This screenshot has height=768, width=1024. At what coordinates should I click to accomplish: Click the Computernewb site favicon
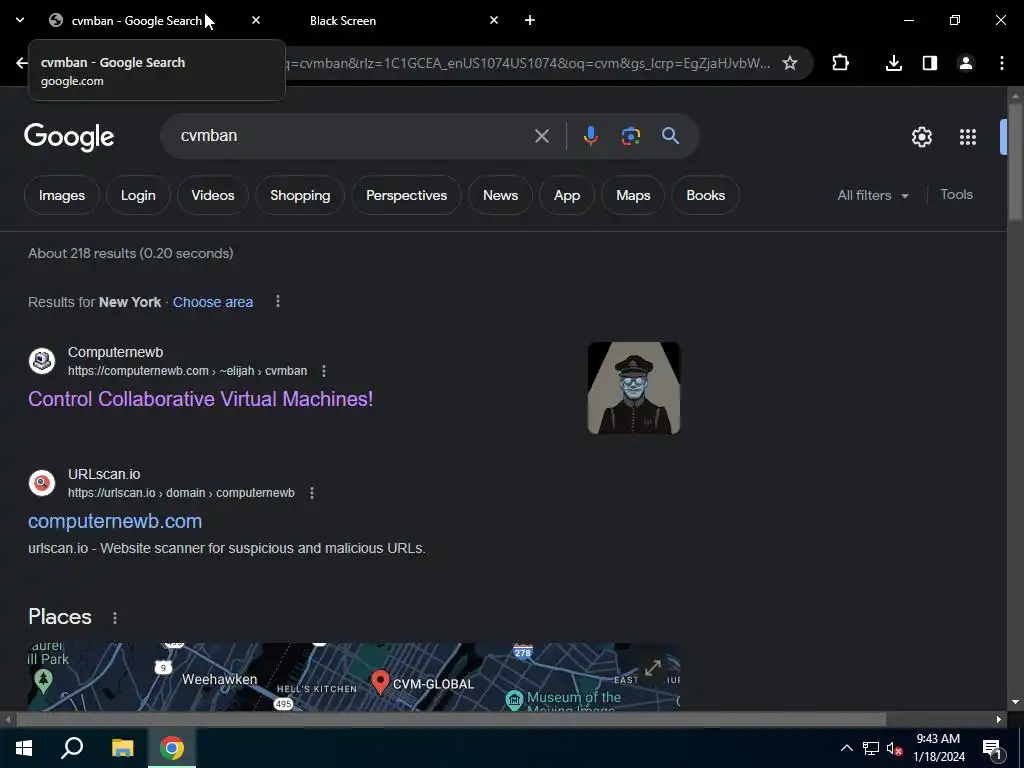[42, 361]
